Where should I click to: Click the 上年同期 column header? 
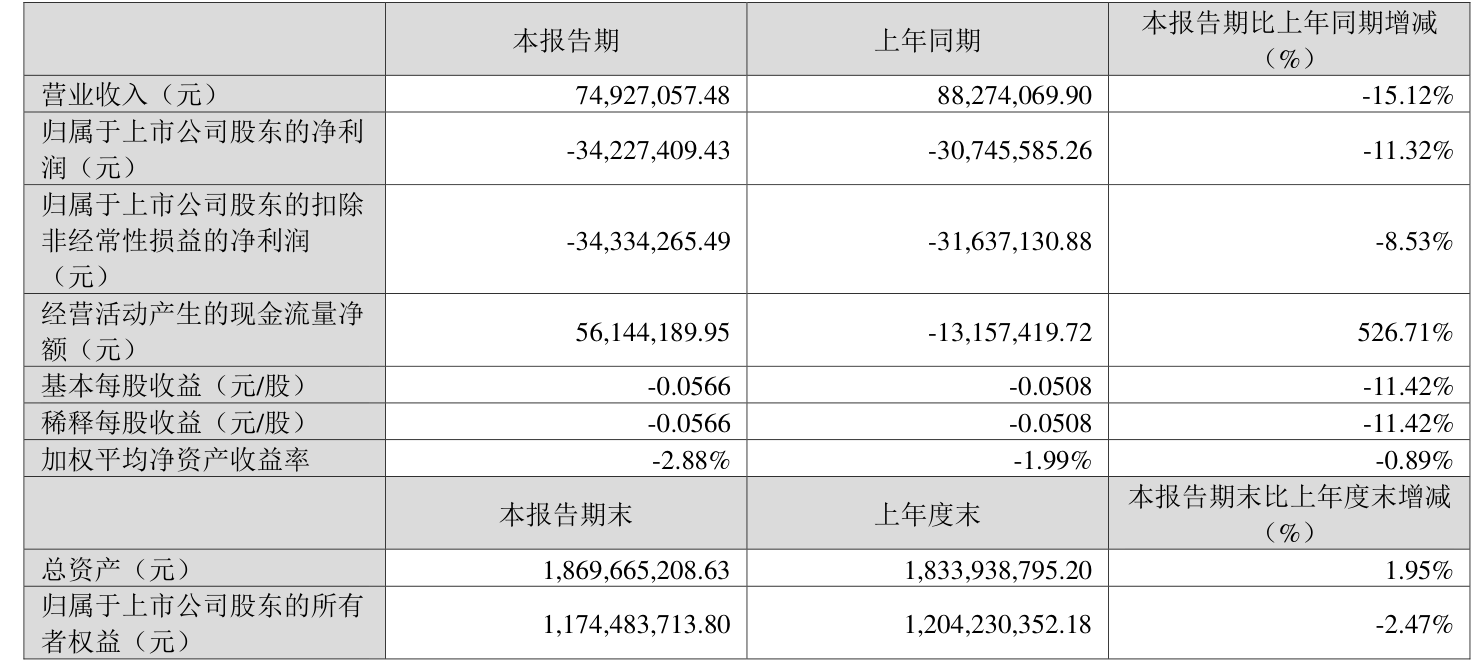tap(926, 41)
